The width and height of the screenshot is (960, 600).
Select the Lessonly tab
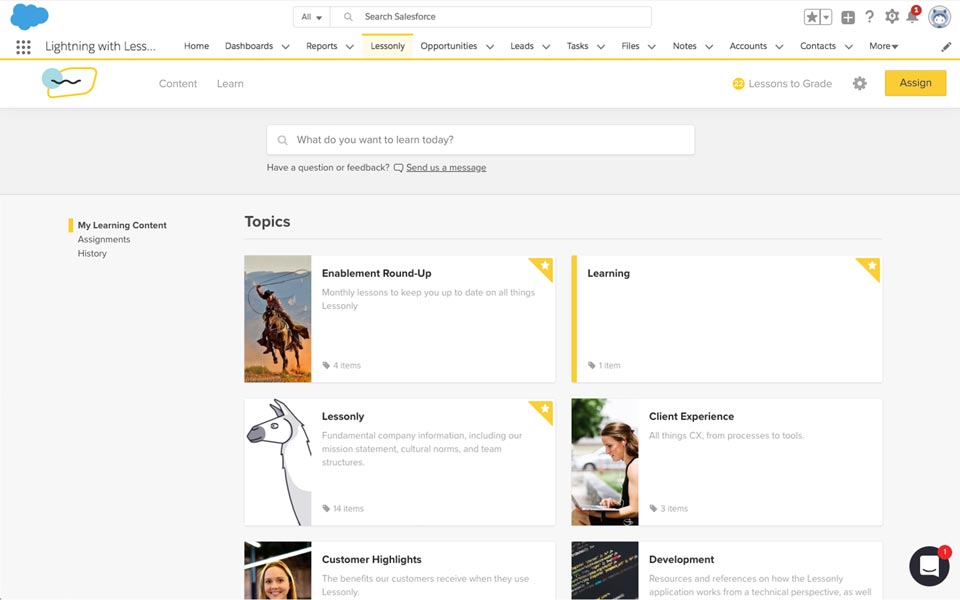(388, 46)
